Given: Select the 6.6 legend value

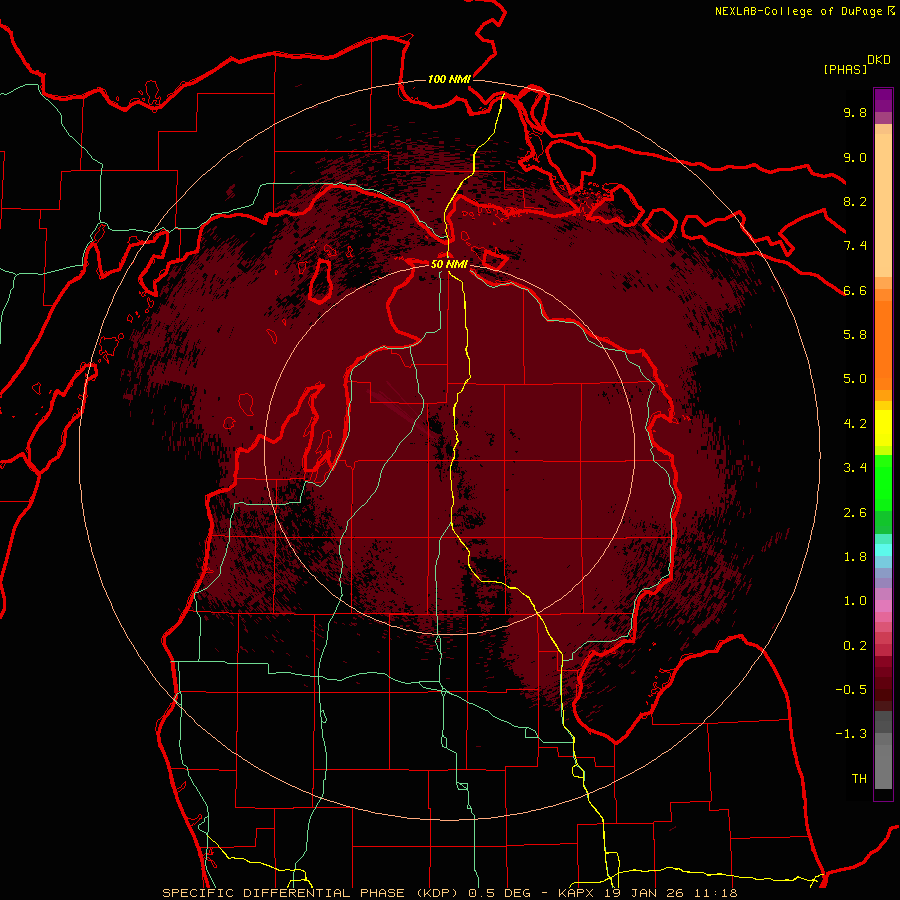Looking at the screenshot, I should point(855,290).
